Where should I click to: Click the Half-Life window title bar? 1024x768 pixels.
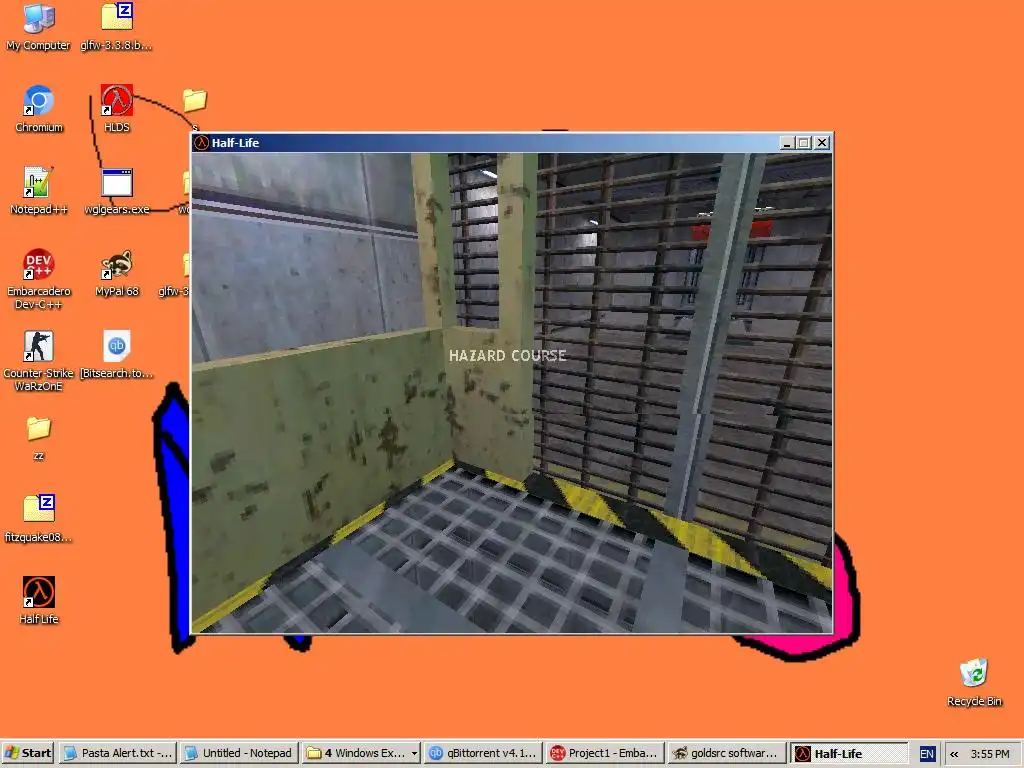click(512, 142)
